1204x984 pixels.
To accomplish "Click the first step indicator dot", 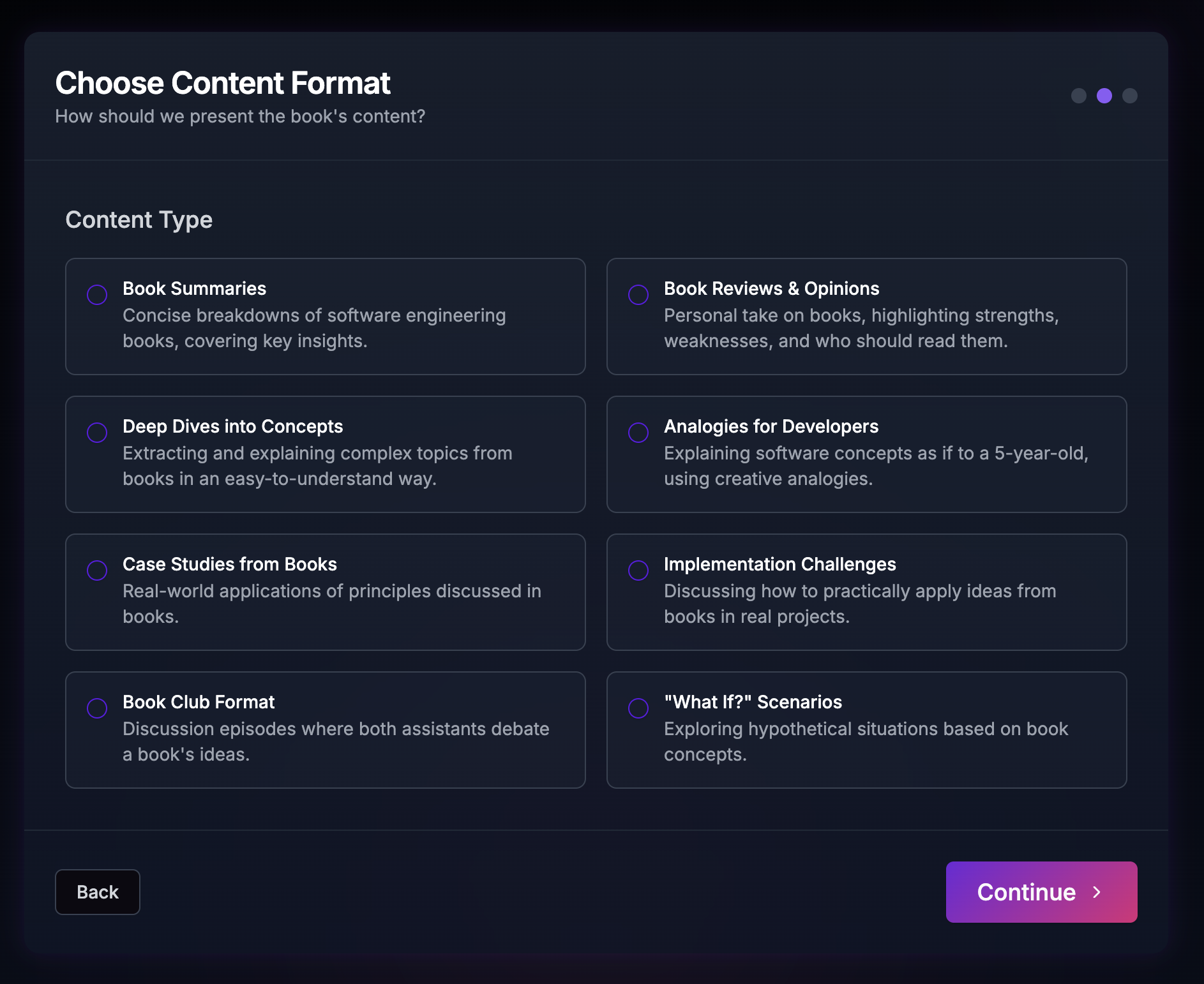I will [x=1079, y=96].
